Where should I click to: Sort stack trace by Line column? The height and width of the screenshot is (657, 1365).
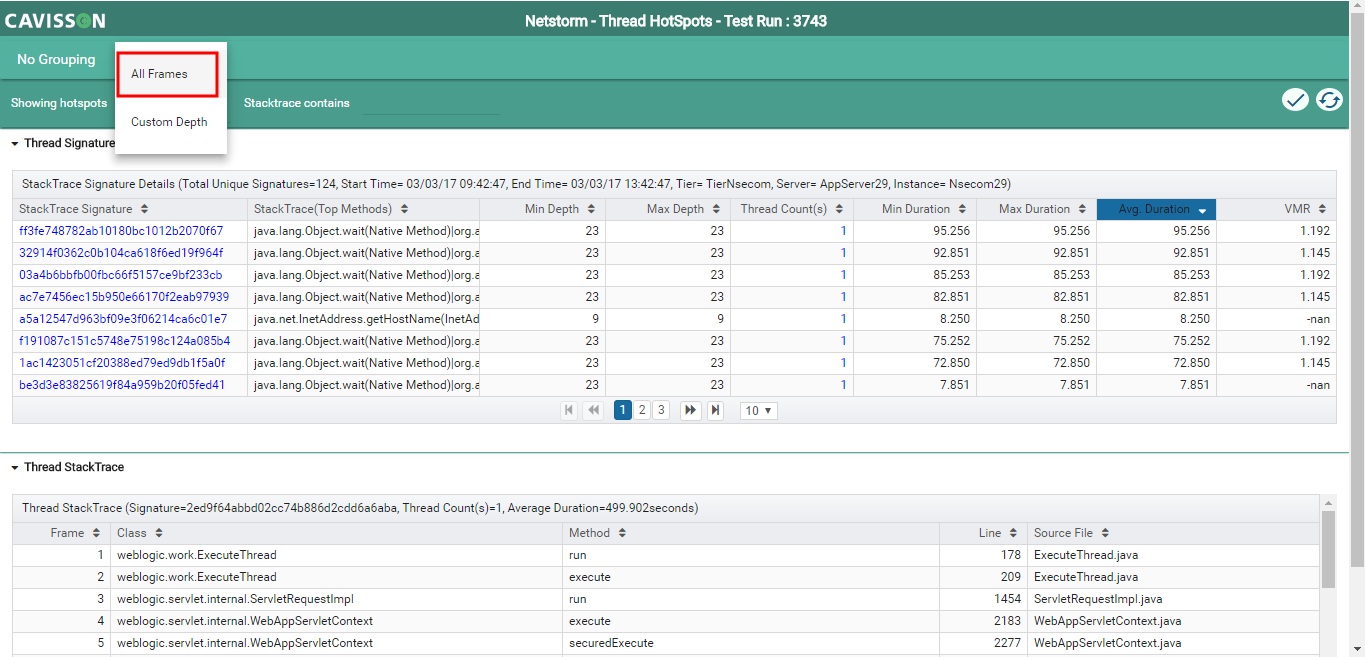pos(1013,533)
